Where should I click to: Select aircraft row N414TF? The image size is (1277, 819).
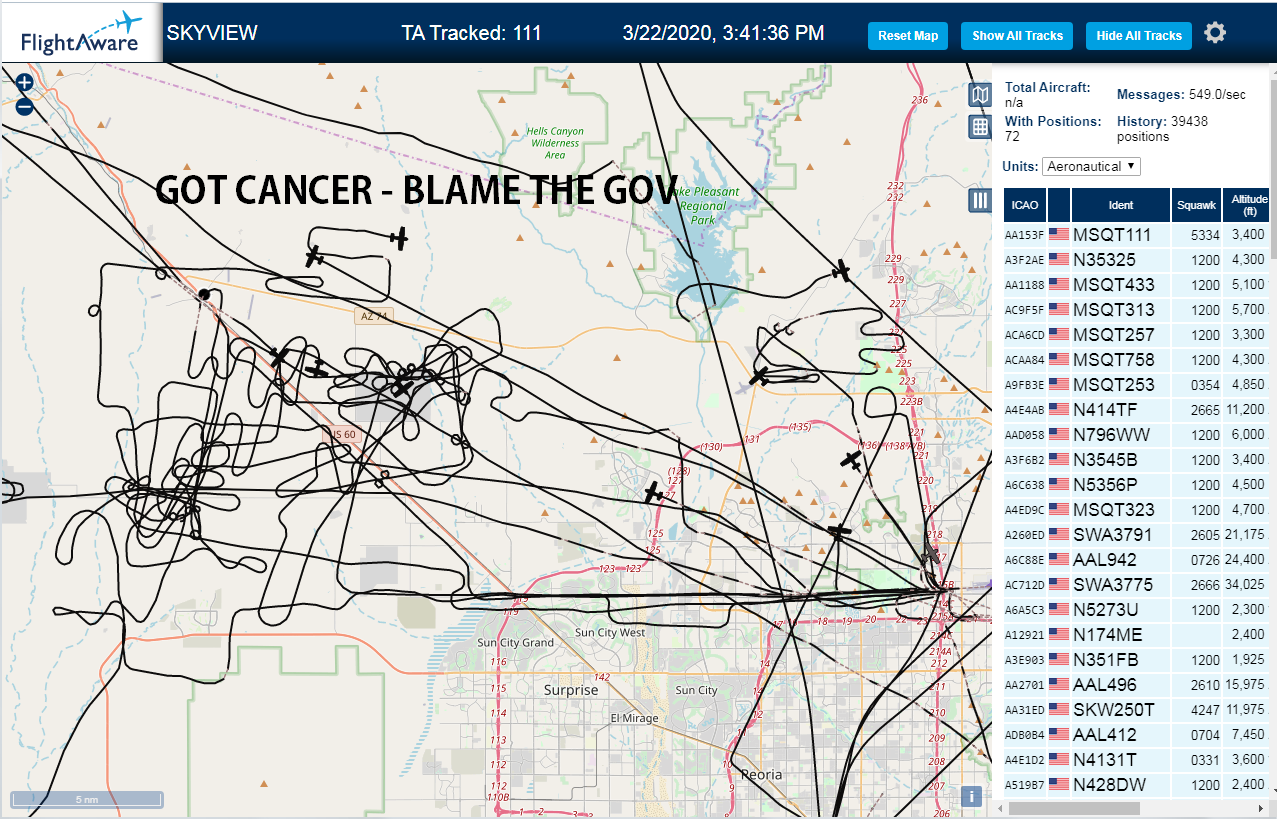(x=1137, y=410)
